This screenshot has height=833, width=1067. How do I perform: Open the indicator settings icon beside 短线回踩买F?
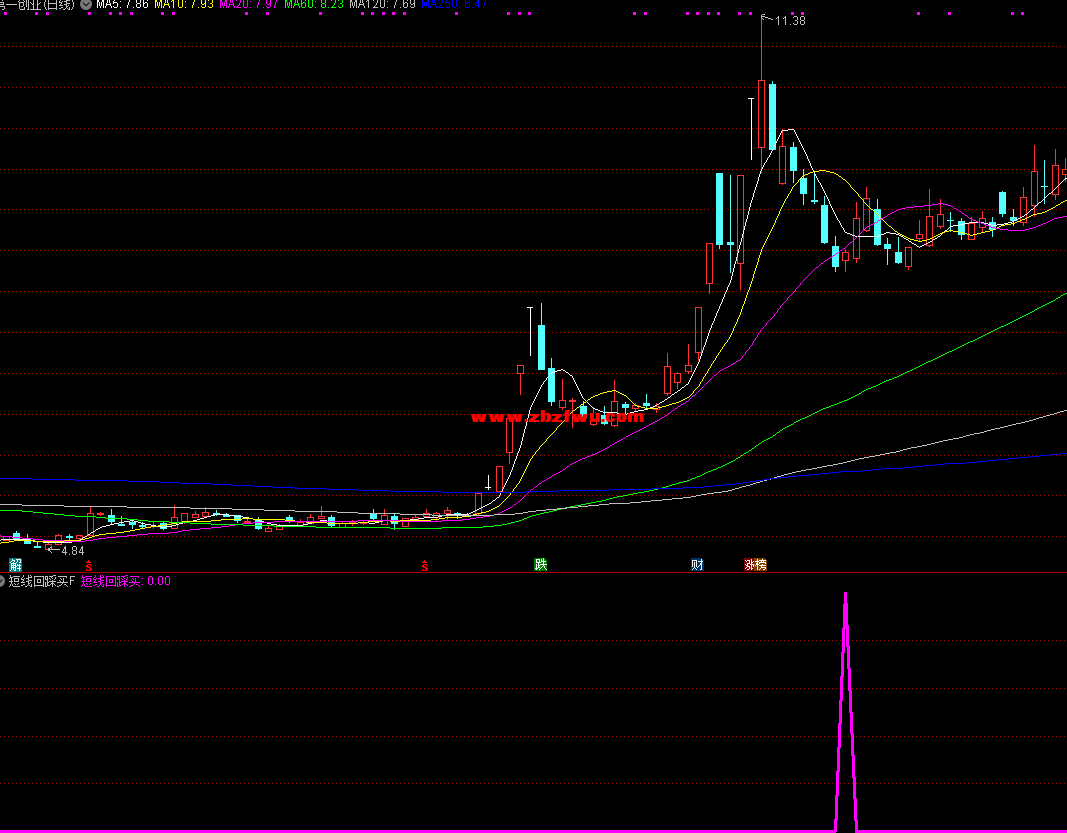(x=2, y=581)
